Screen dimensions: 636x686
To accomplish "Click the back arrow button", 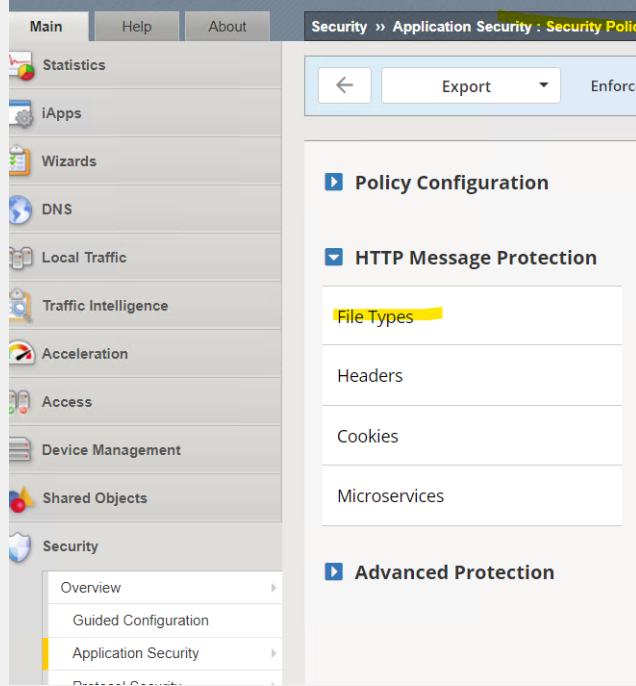I will [x=345, y=86].
